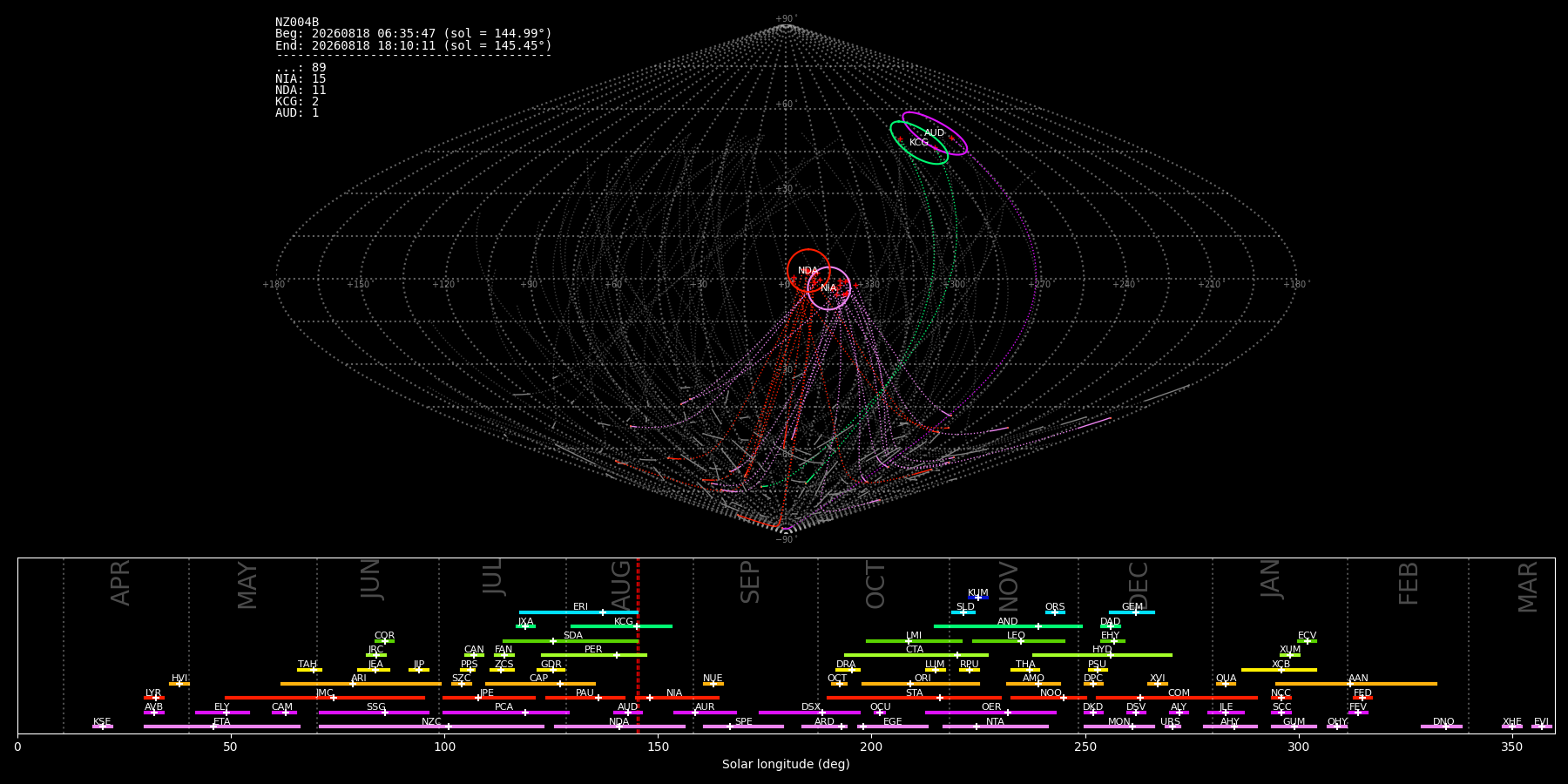Click the '...: 89' sporadic count
Viewport: 1568px width, 784px height.
click(x=301, y=68)
